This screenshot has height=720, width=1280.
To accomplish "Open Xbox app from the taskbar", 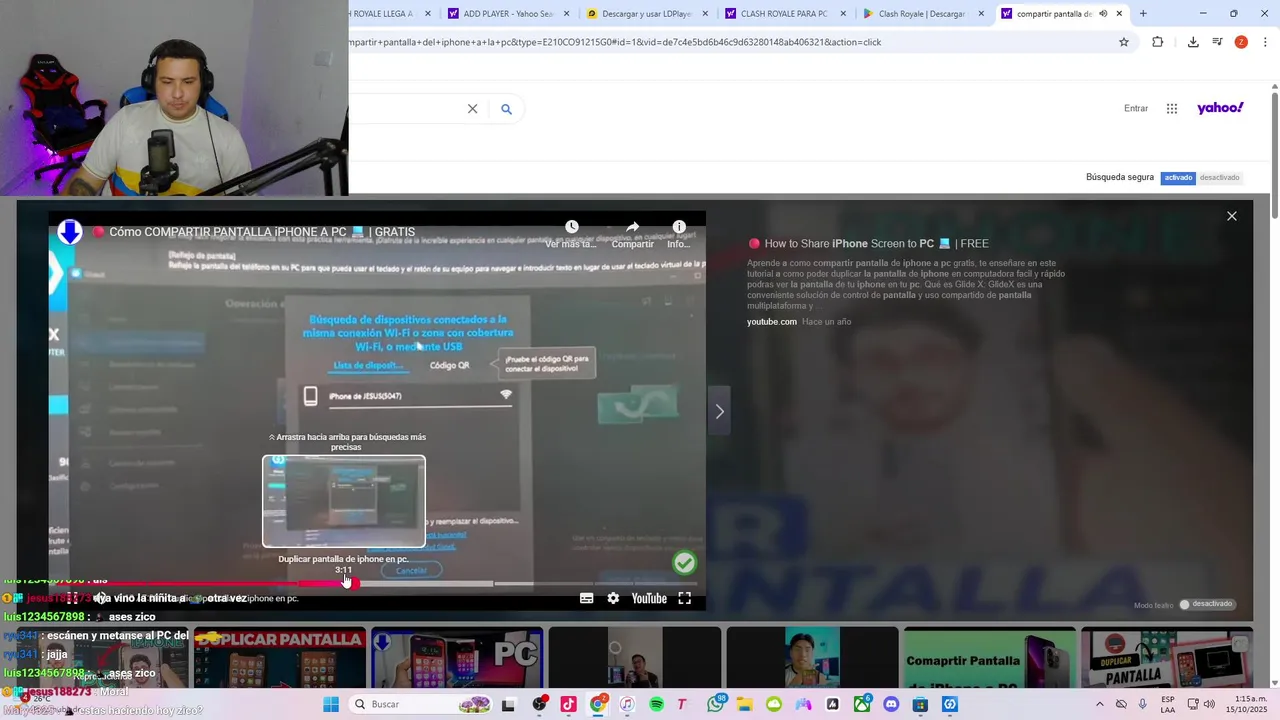I will tap(862, 704).
